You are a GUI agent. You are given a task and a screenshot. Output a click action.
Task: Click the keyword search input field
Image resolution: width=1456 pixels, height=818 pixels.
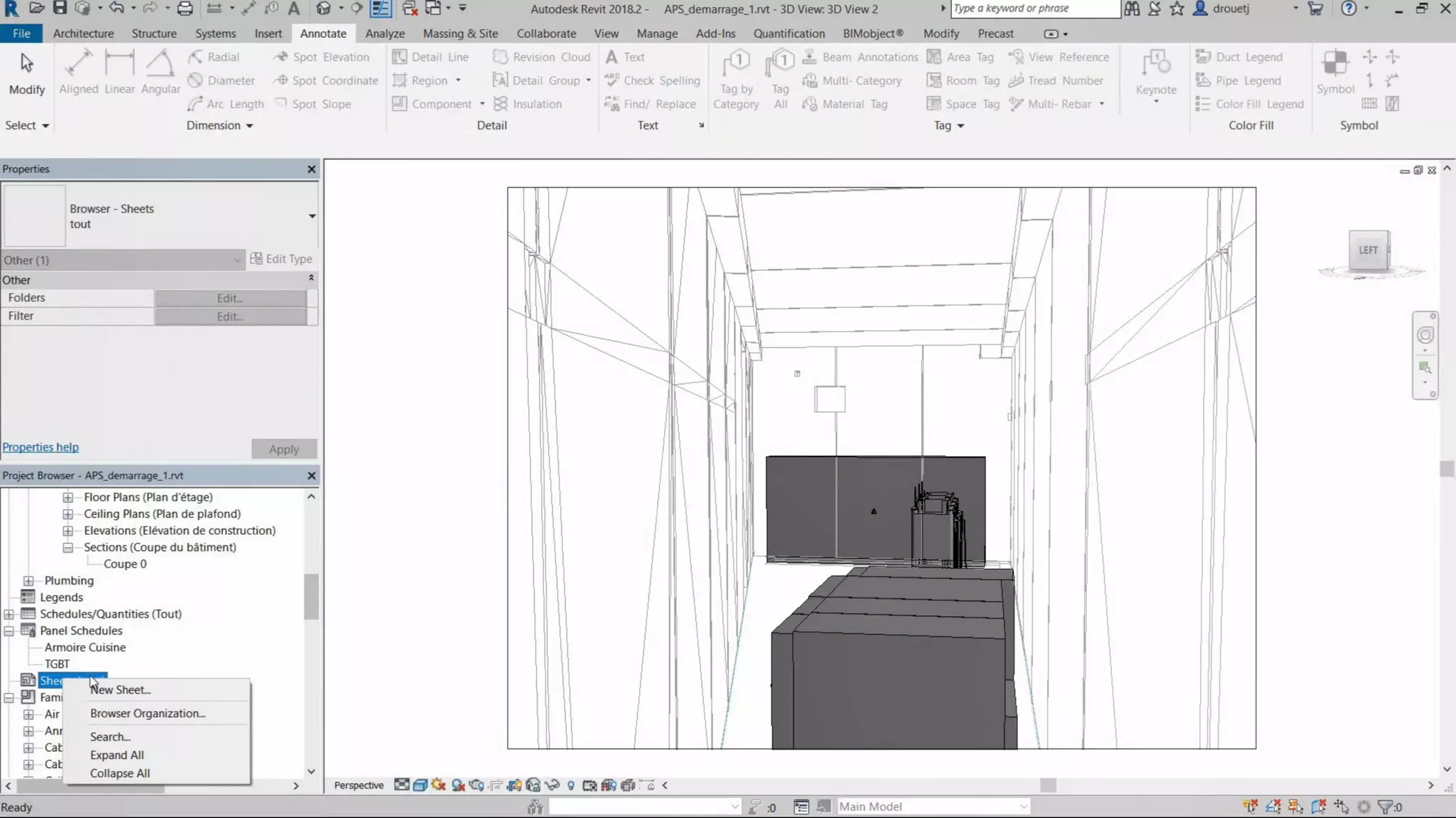[1035, 9]
